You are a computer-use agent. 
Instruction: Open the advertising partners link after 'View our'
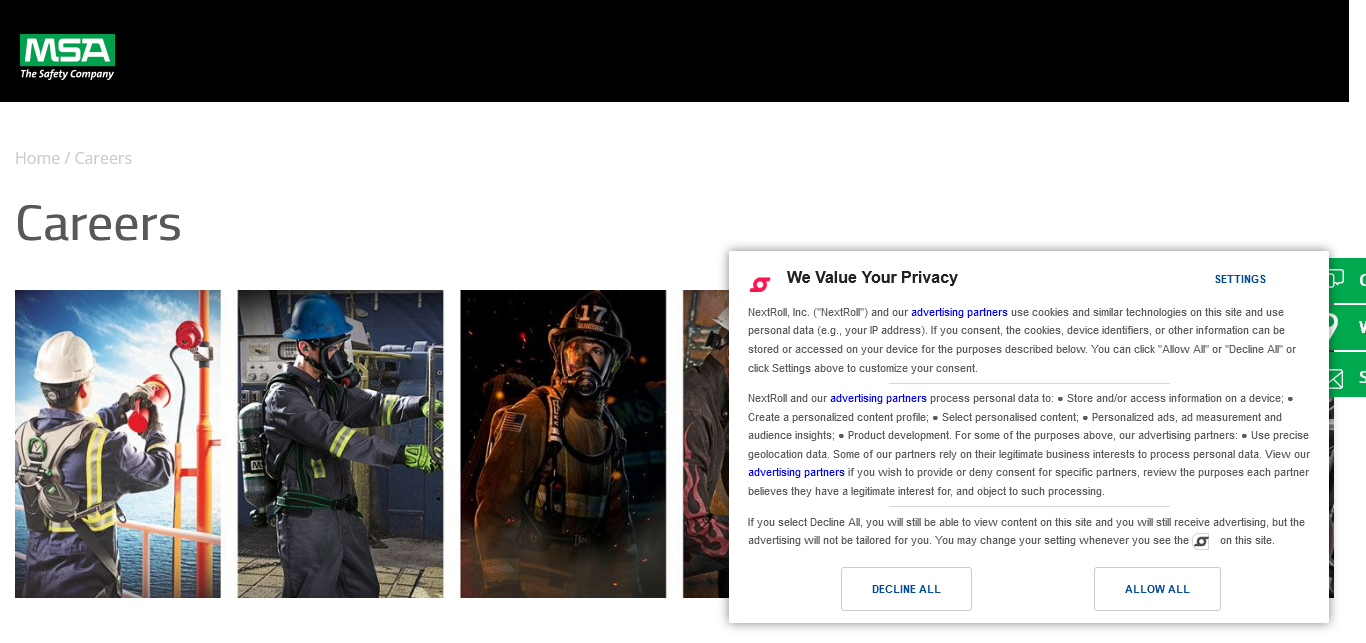pos(796,472)
